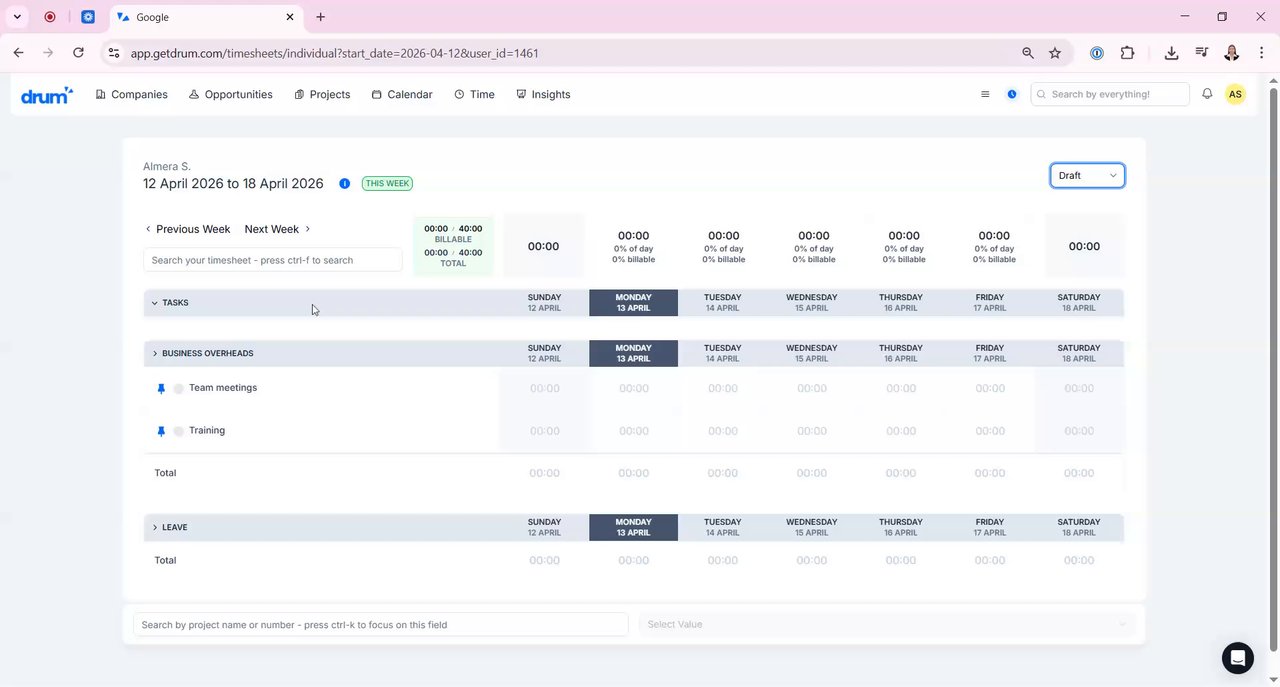Viewport: 1280px width, 687px height.
Task: Toggle the circle next to Training
Action: [178, 432]
